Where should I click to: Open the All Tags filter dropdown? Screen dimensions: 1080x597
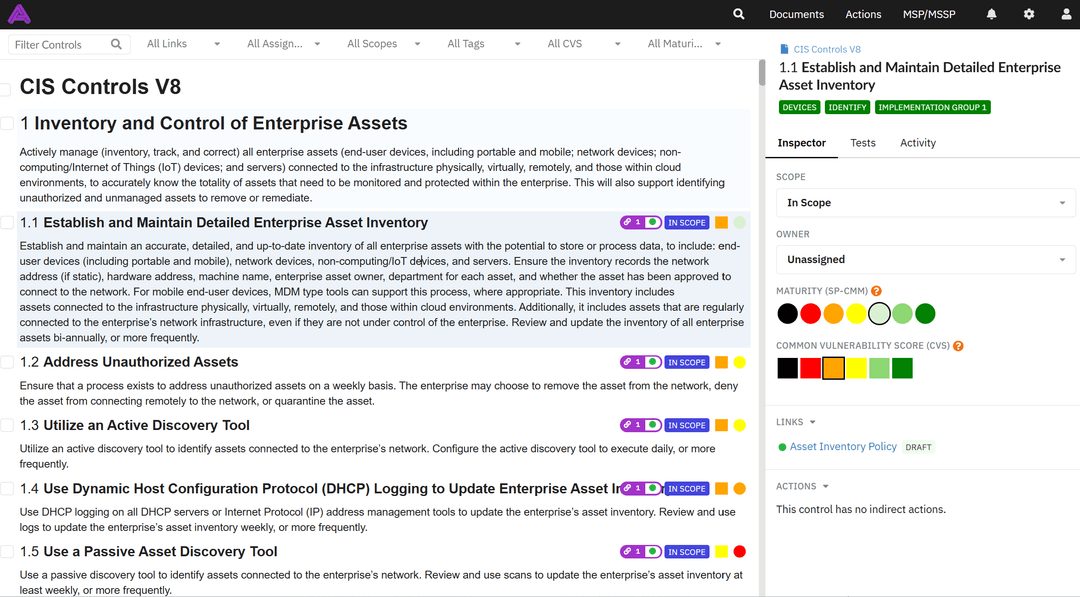click(484, 43)
